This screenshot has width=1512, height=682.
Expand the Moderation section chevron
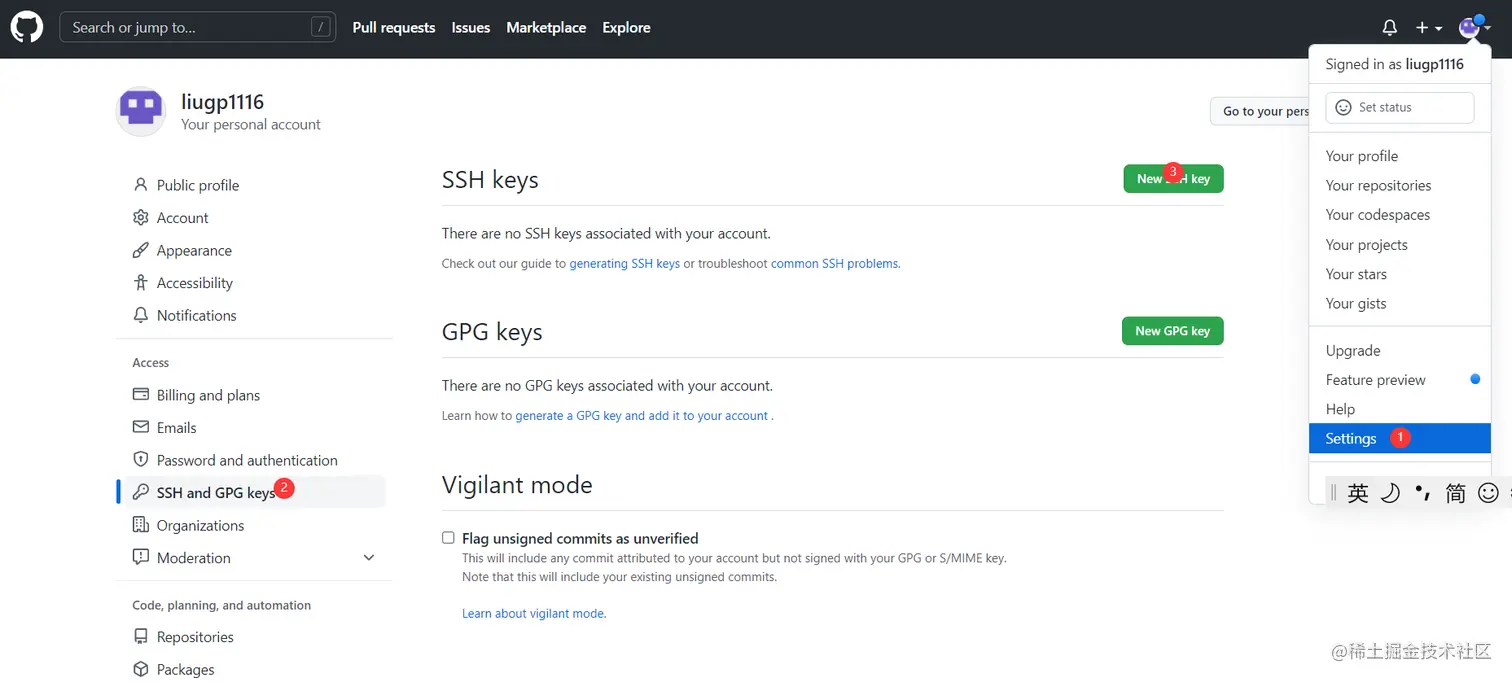tap(369, 558)
